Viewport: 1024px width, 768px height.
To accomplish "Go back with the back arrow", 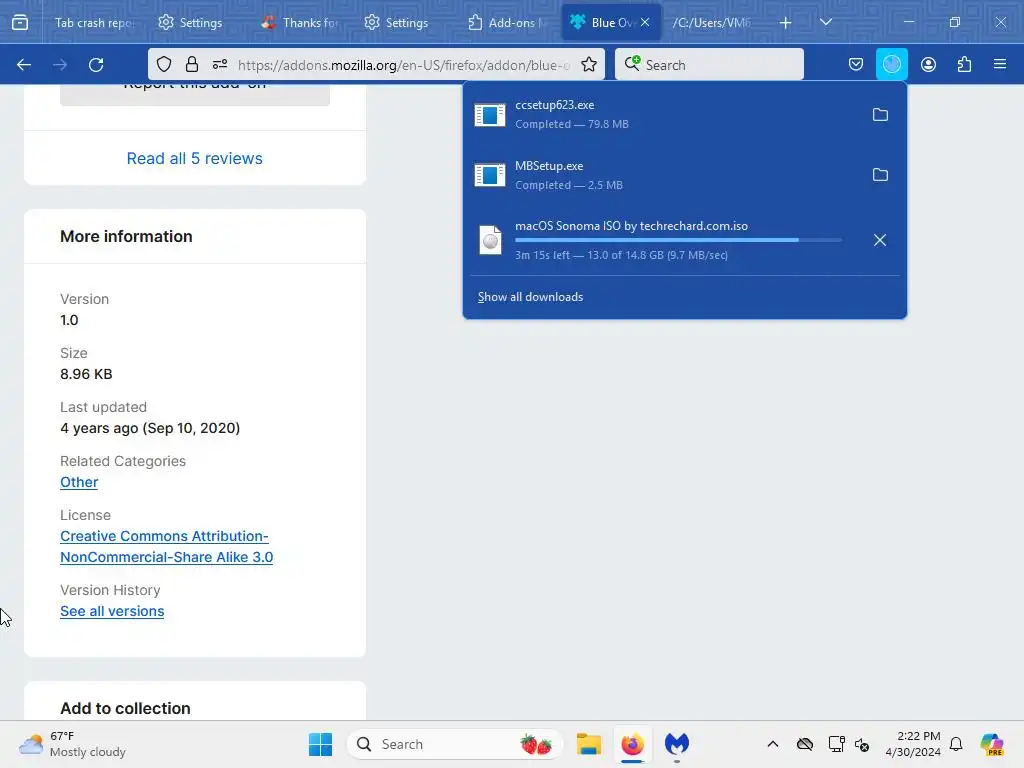I will point(24,65).
